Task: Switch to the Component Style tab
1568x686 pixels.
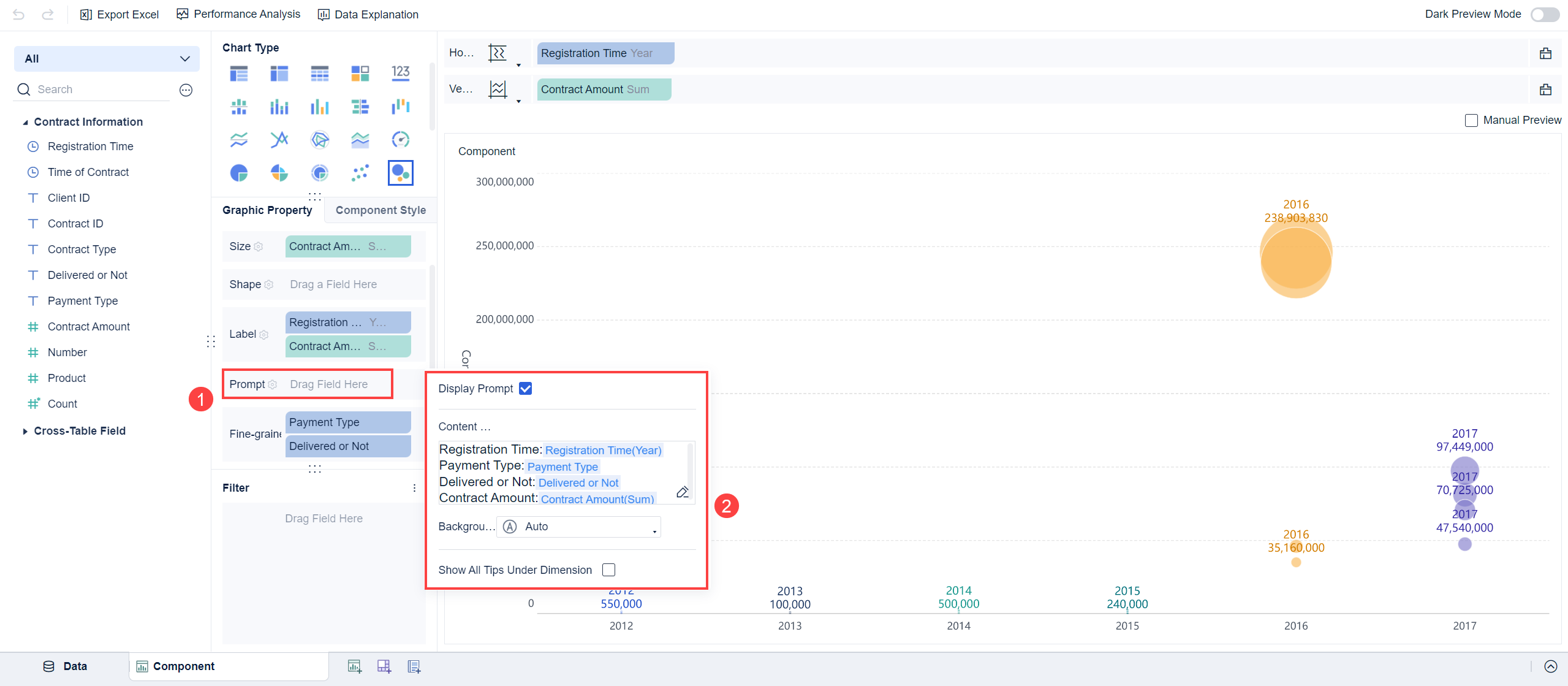Action: [381, 210]
